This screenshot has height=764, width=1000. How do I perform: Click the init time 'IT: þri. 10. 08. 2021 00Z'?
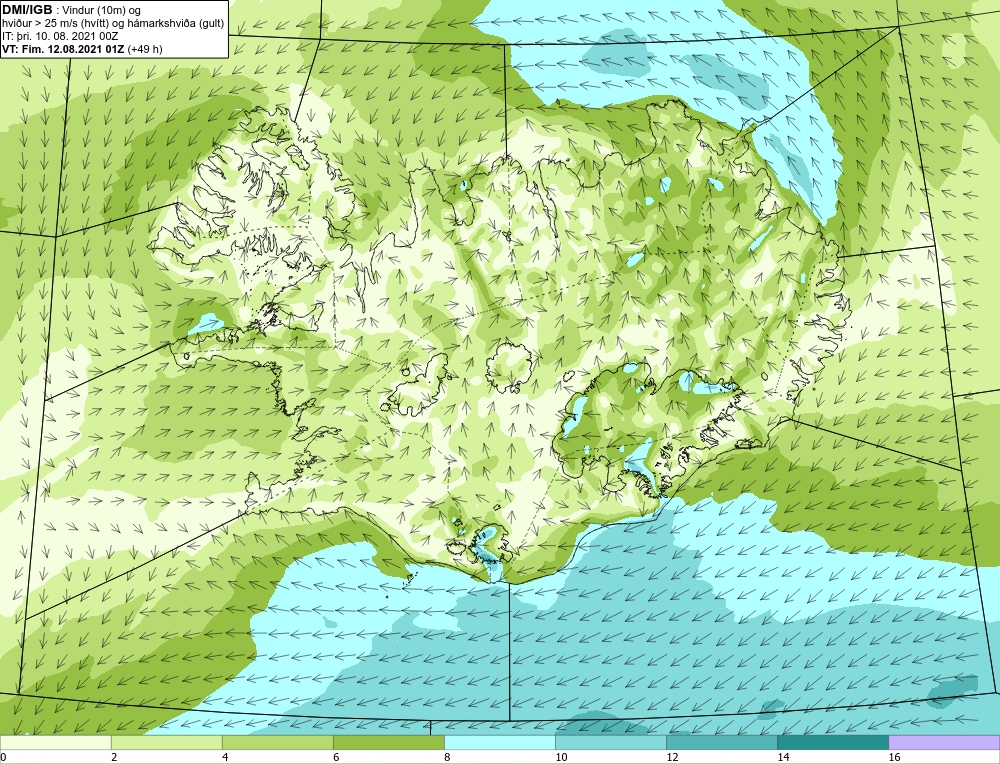pos(62,36)
